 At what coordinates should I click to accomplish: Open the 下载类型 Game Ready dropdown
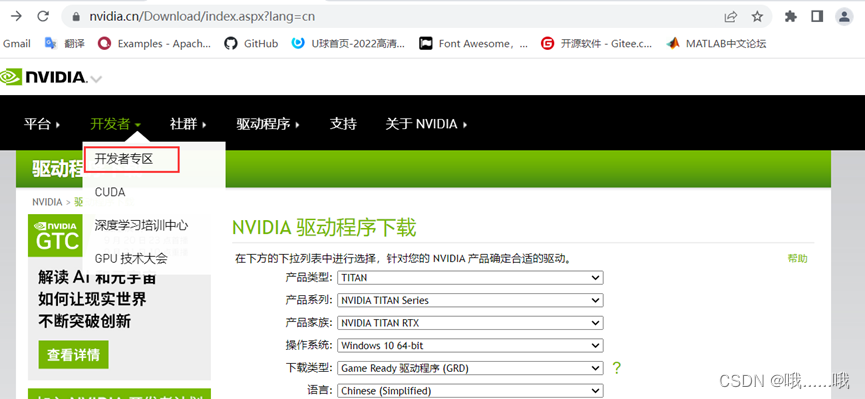470,368
